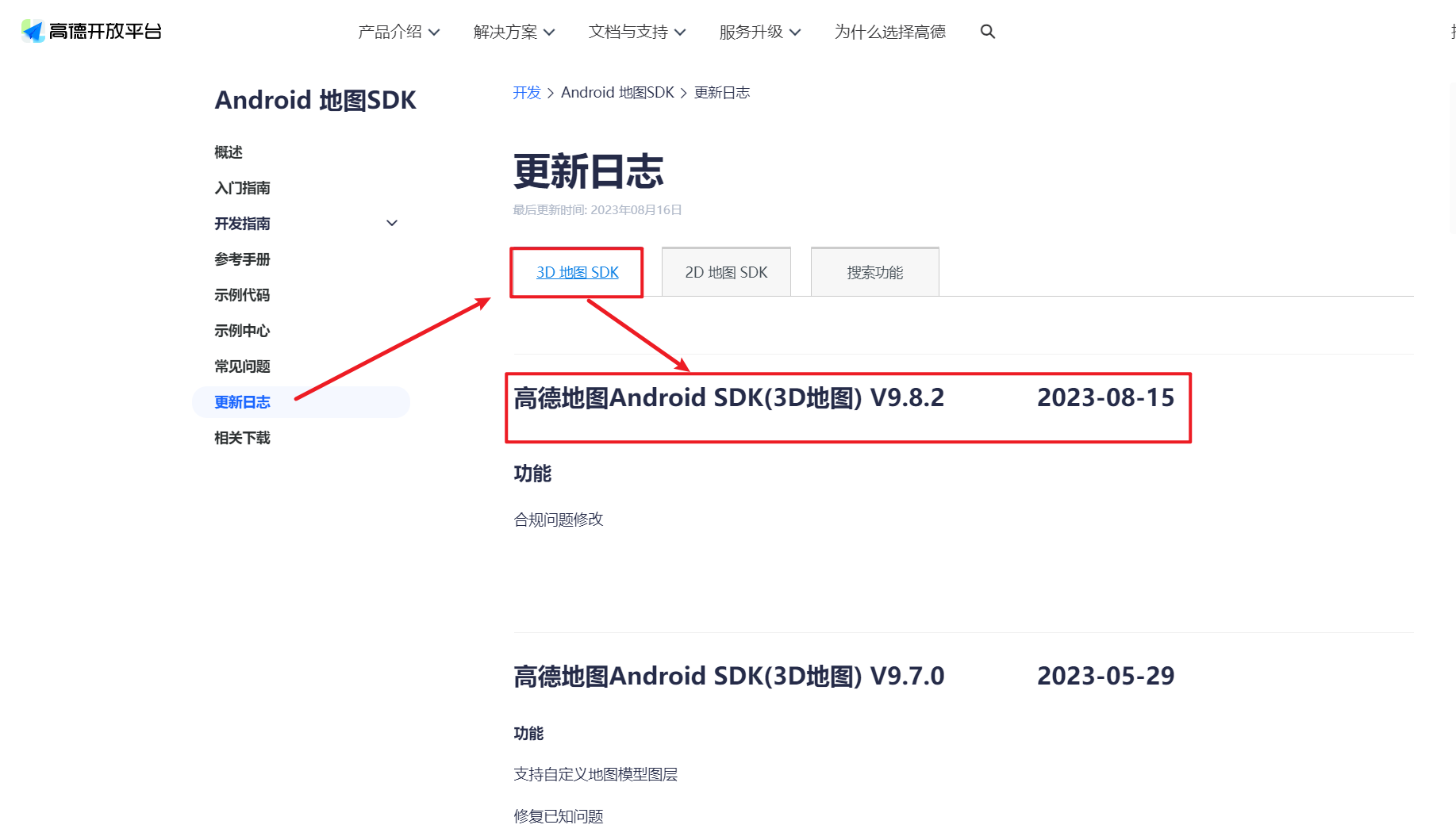Click the 最后更新时间 date text
1456x840 pixels.
click(x=597, y=210)
